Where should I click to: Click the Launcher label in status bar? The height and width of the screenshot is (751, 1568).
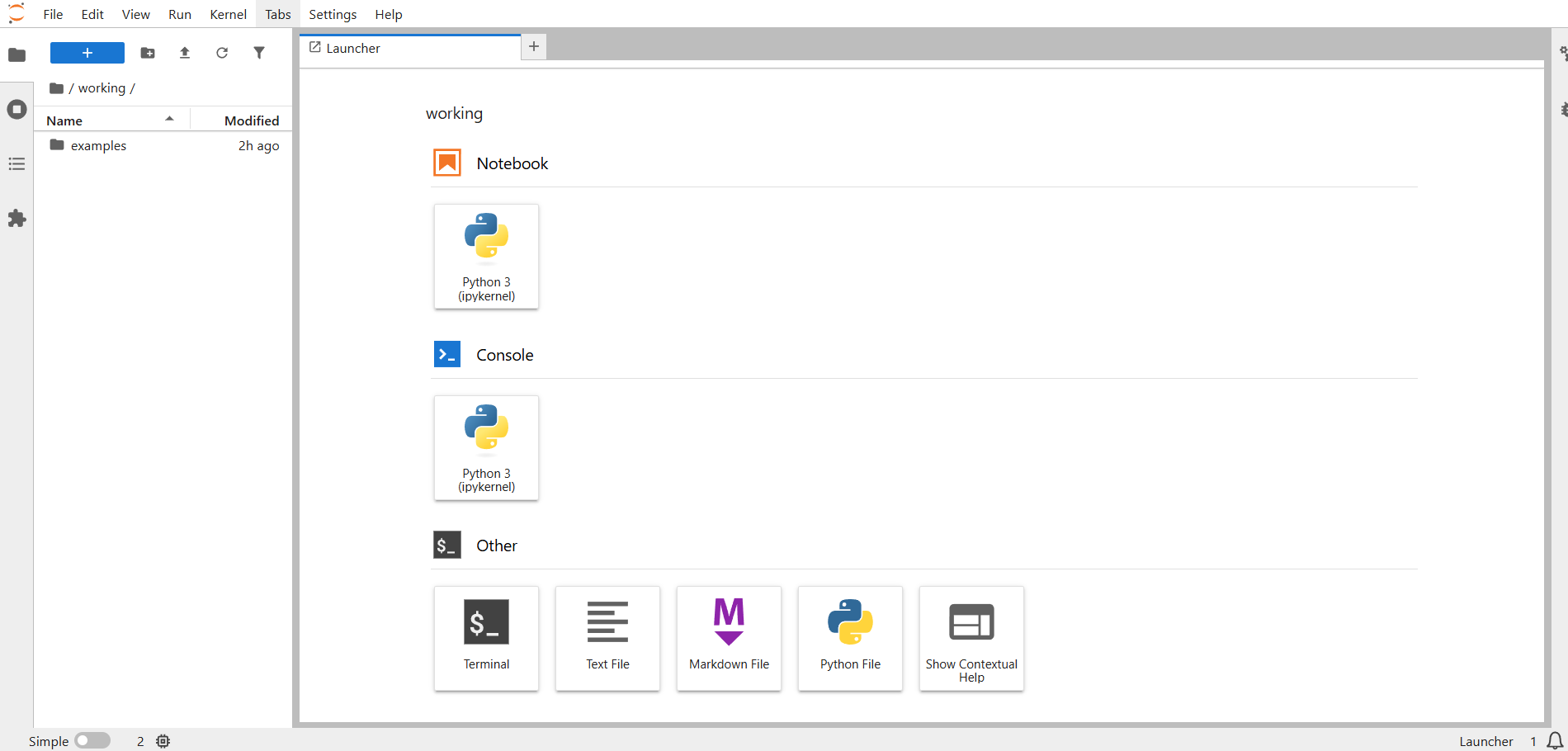tap(1485, 741)
